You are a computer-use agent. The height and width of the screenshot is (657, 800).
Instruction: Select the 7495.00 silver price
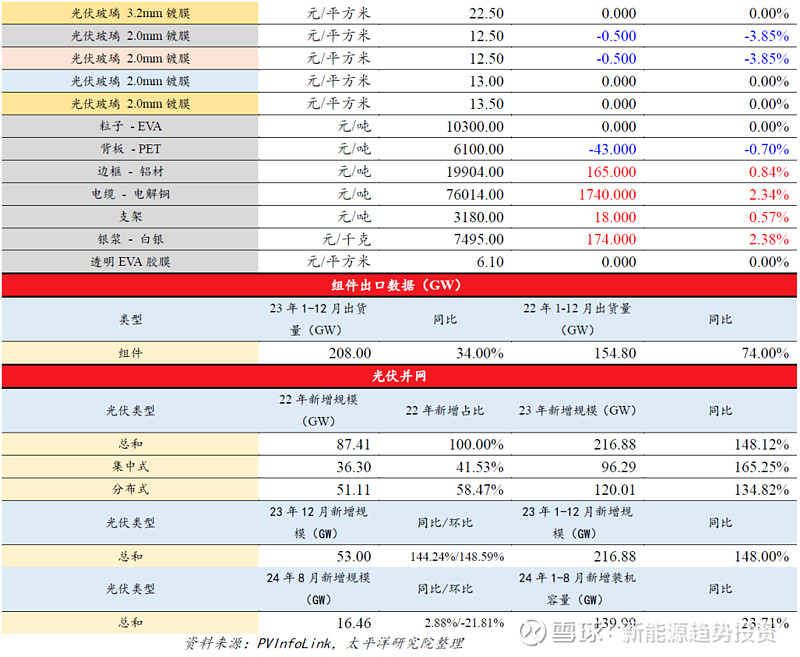(479, 239)
